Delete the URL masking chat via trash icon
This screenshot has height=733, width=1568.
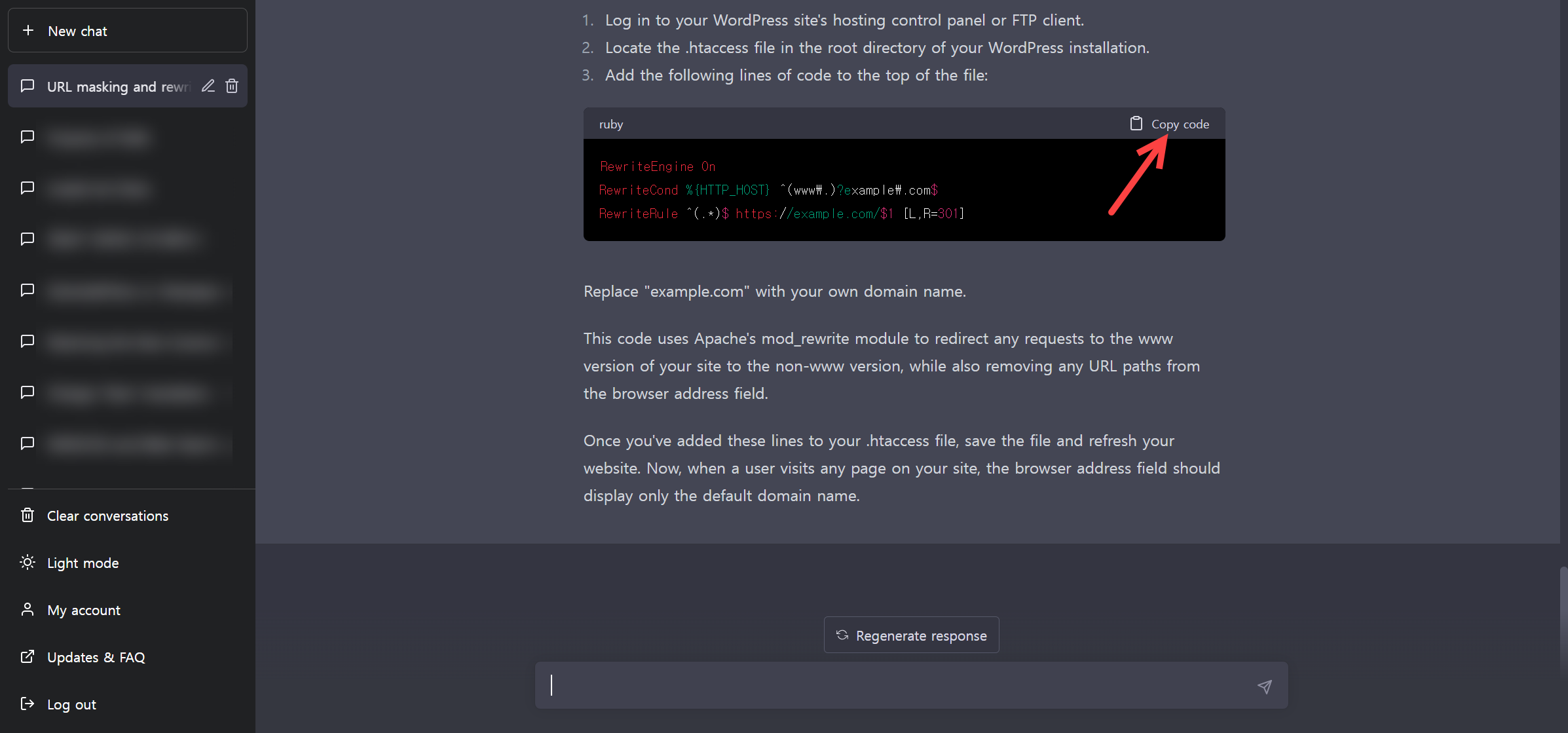point(232,86)
